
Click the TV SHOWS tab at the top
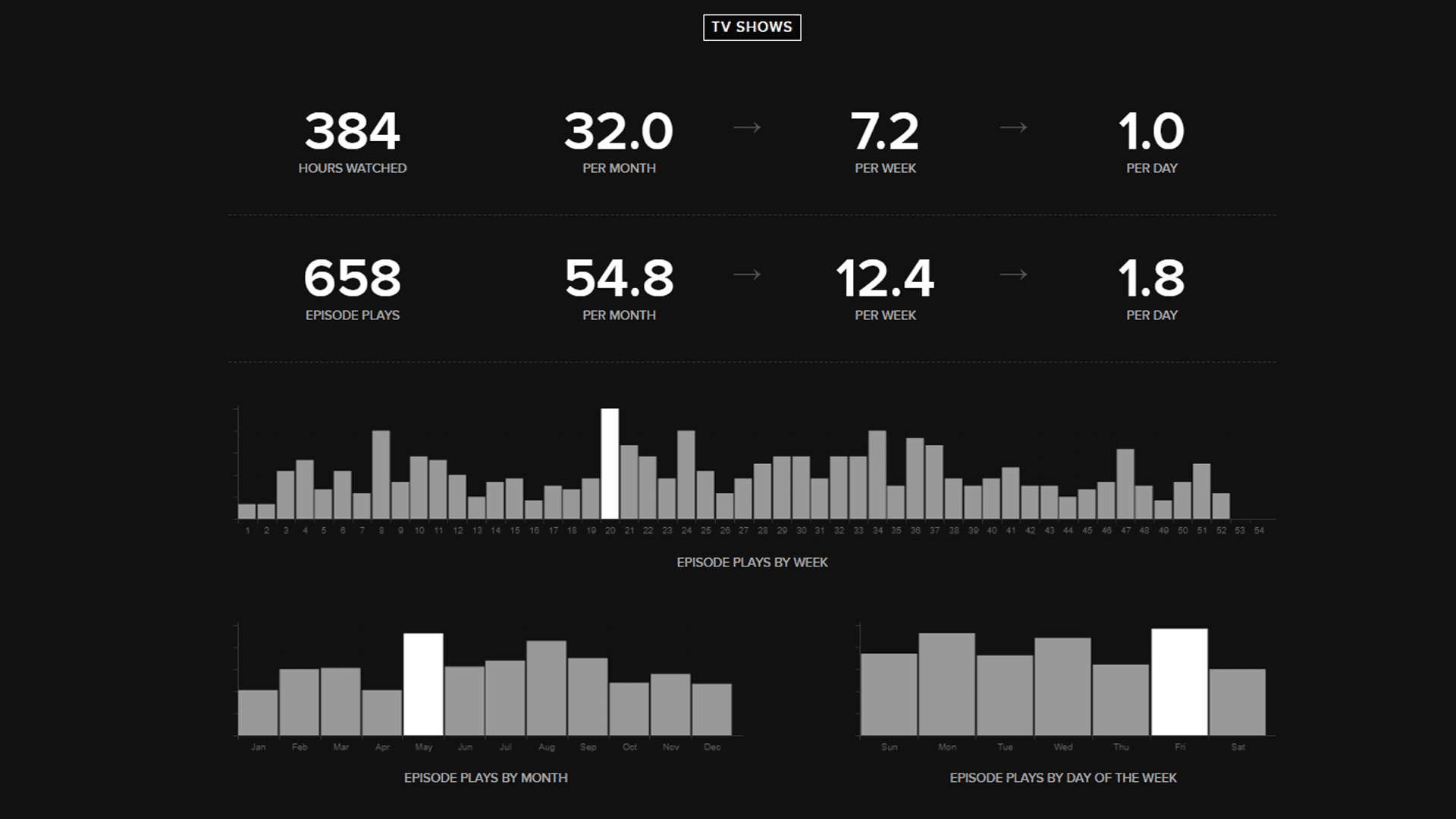[x=752, y=27]
